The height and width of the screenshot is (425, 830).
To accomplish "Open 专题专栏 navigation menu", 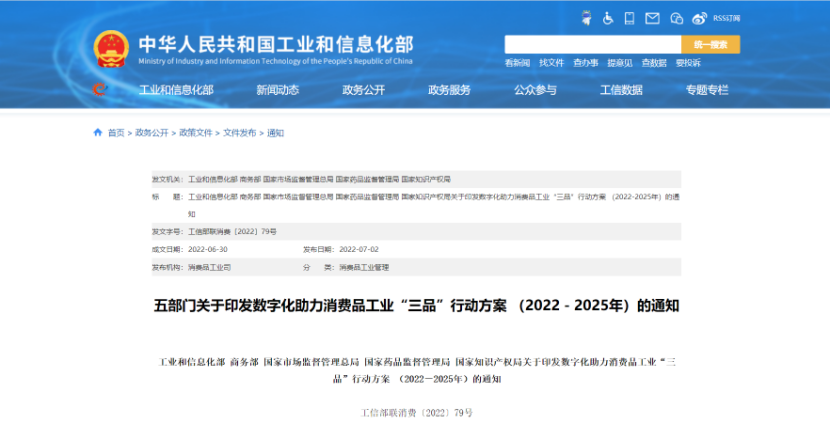I will point(707,90).
